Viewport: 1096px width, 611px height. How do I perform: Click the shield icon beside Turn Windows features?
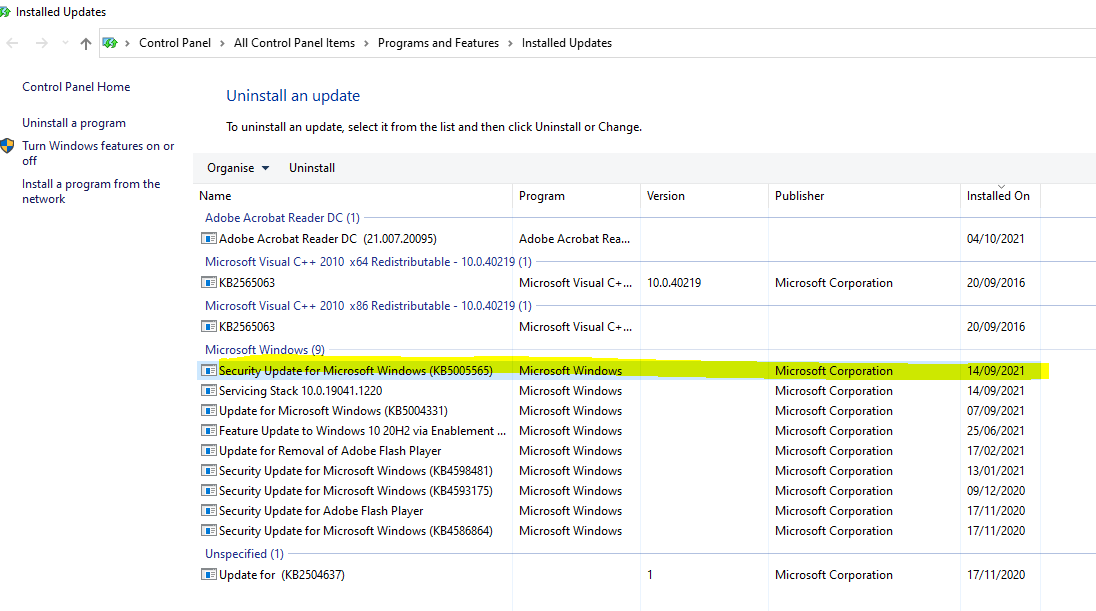click(x=8, y=145)
